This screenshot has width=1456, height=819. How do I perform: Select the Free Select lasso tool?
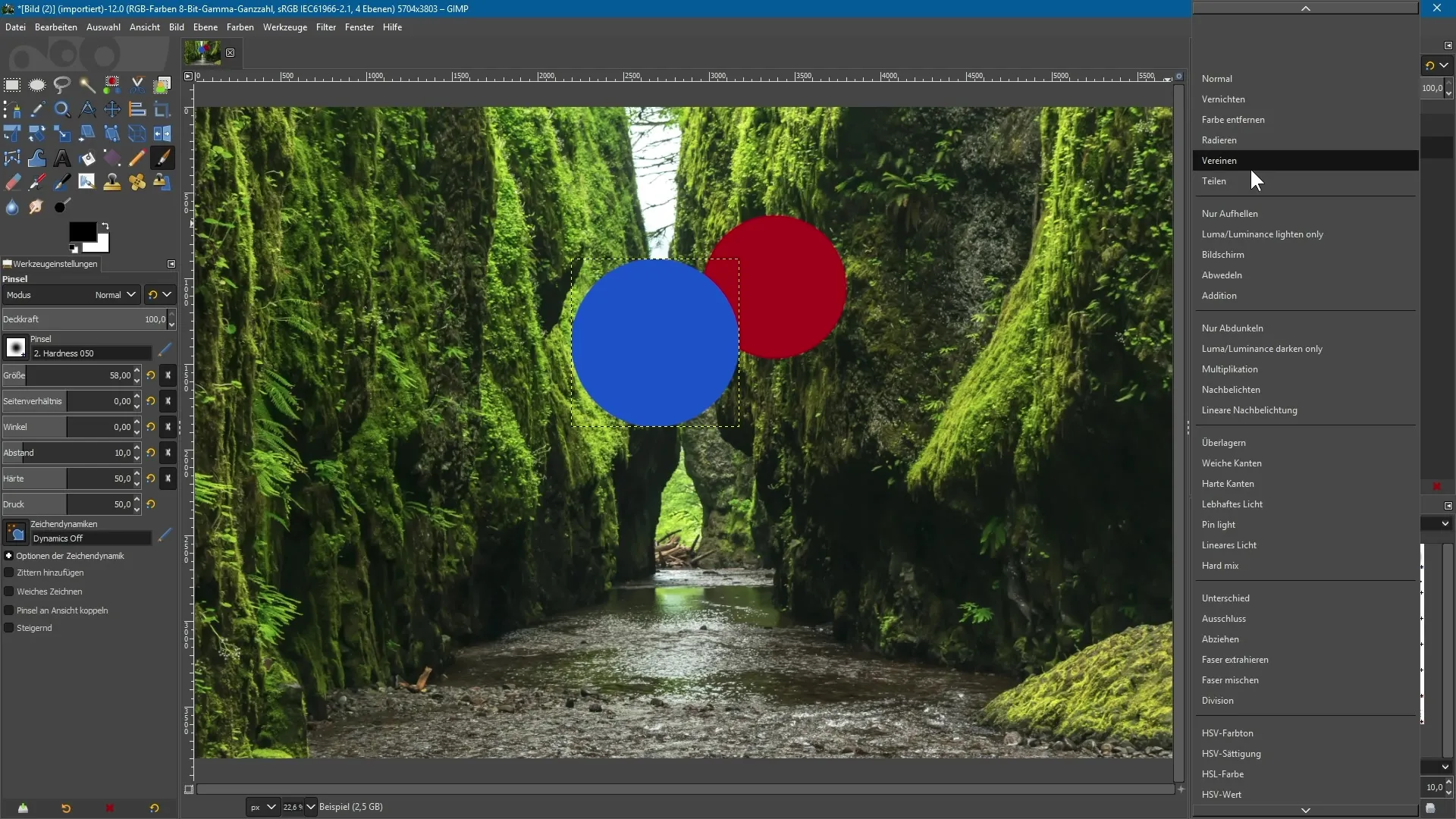(62, 85)
